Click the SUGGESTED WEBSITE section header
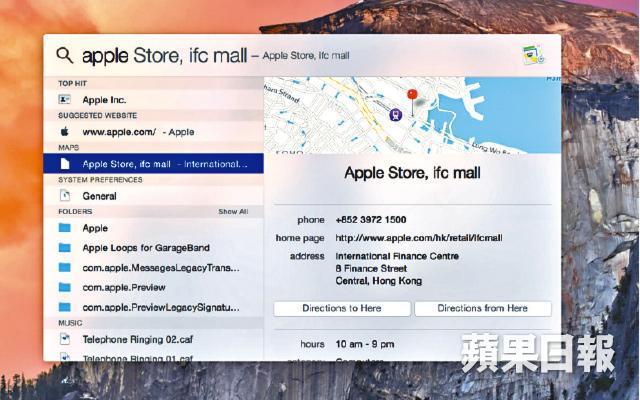 [98, 116]
